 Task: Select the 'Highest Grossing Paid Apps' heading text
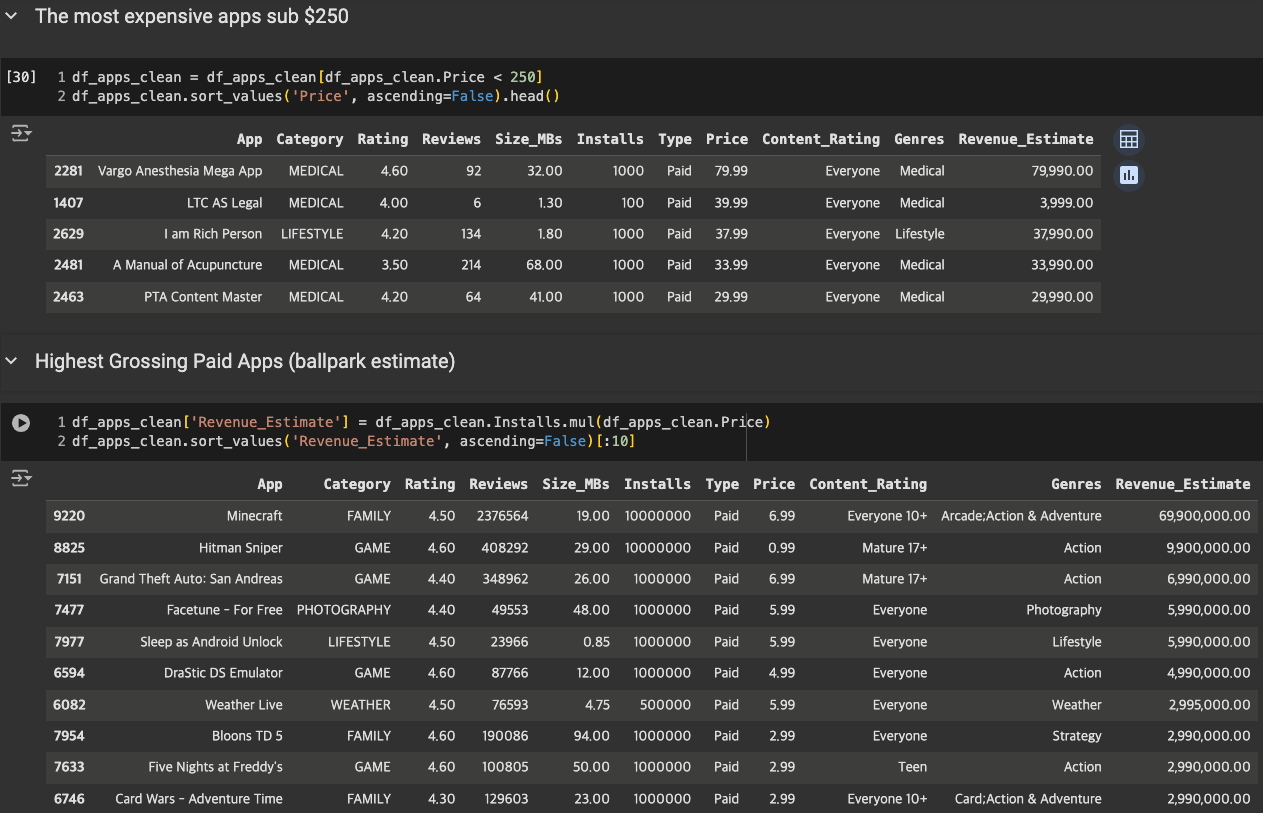(x=245, y=361)
